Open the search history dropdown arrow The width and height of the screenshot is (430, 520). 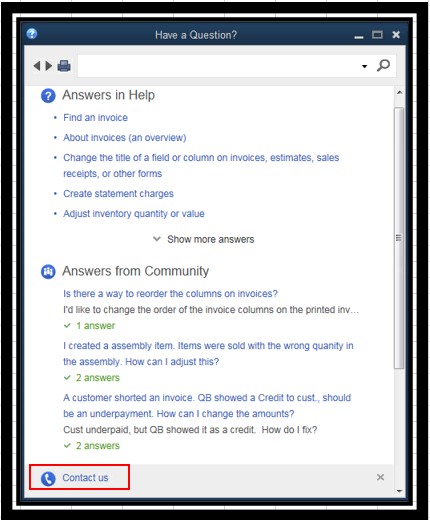[364, 66]
